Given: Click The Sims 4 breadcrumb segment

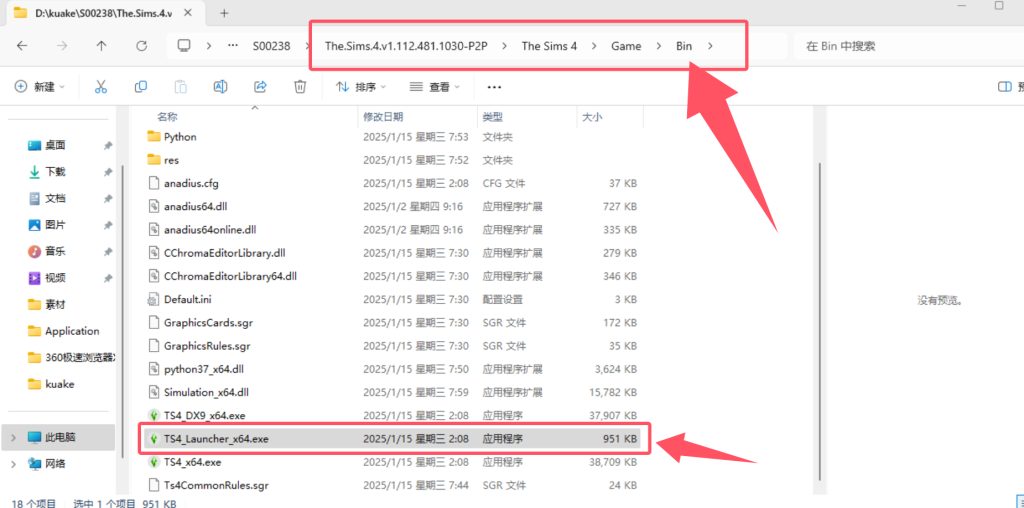Looking at the screenshot, I should click(549, 46).
